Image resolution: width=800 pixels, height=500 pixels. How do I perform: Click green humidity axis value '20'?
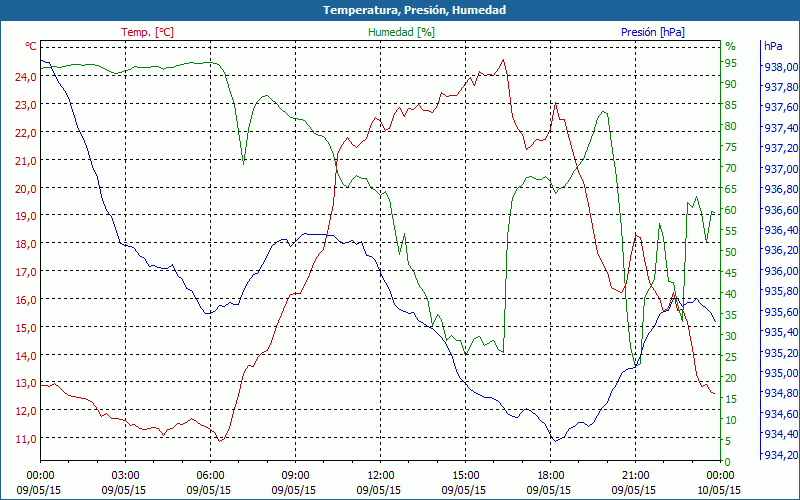(731, 378)
